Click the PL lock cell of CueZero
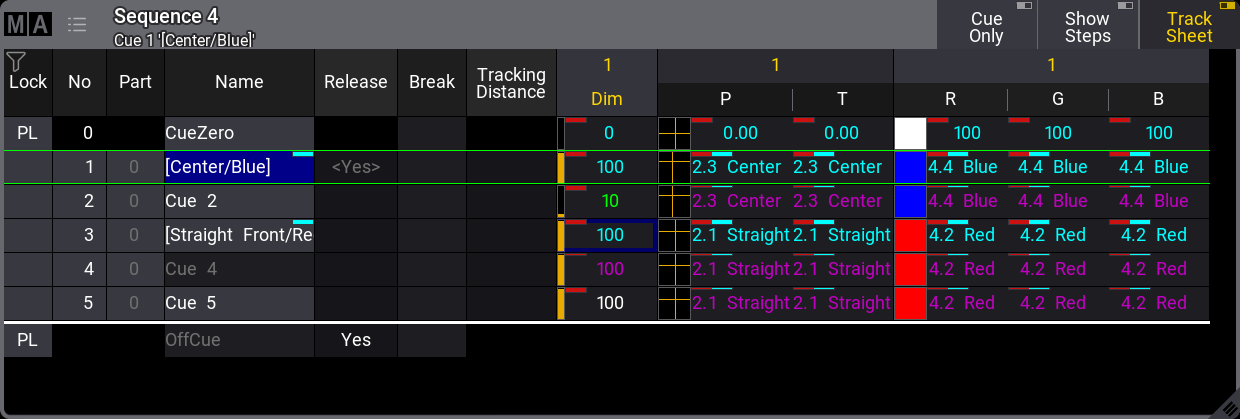The width and height of the screenshot is (1240, 419). pos(28,133)
